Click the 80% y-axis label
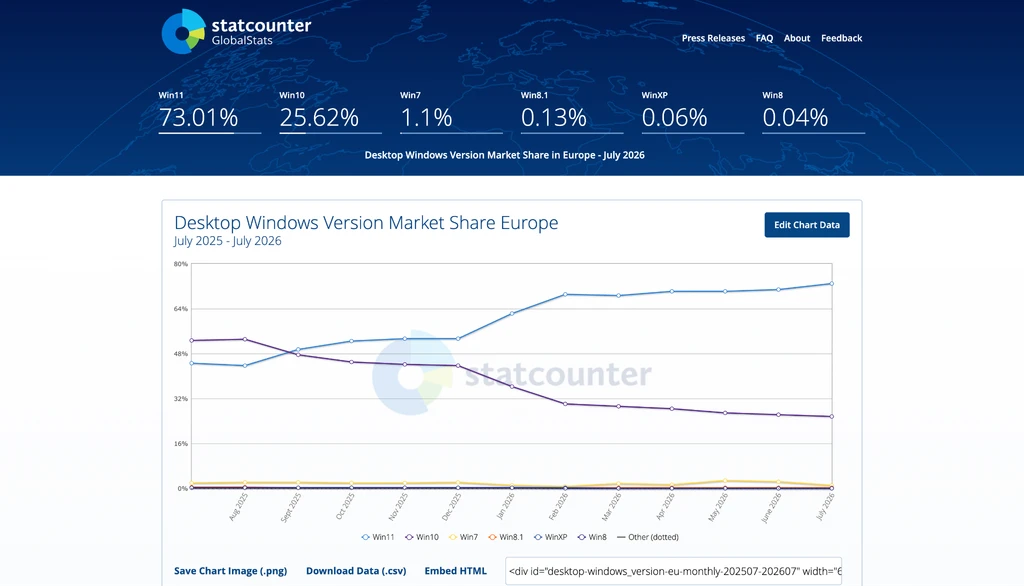 pyautogui.click(x=180, y=264)
